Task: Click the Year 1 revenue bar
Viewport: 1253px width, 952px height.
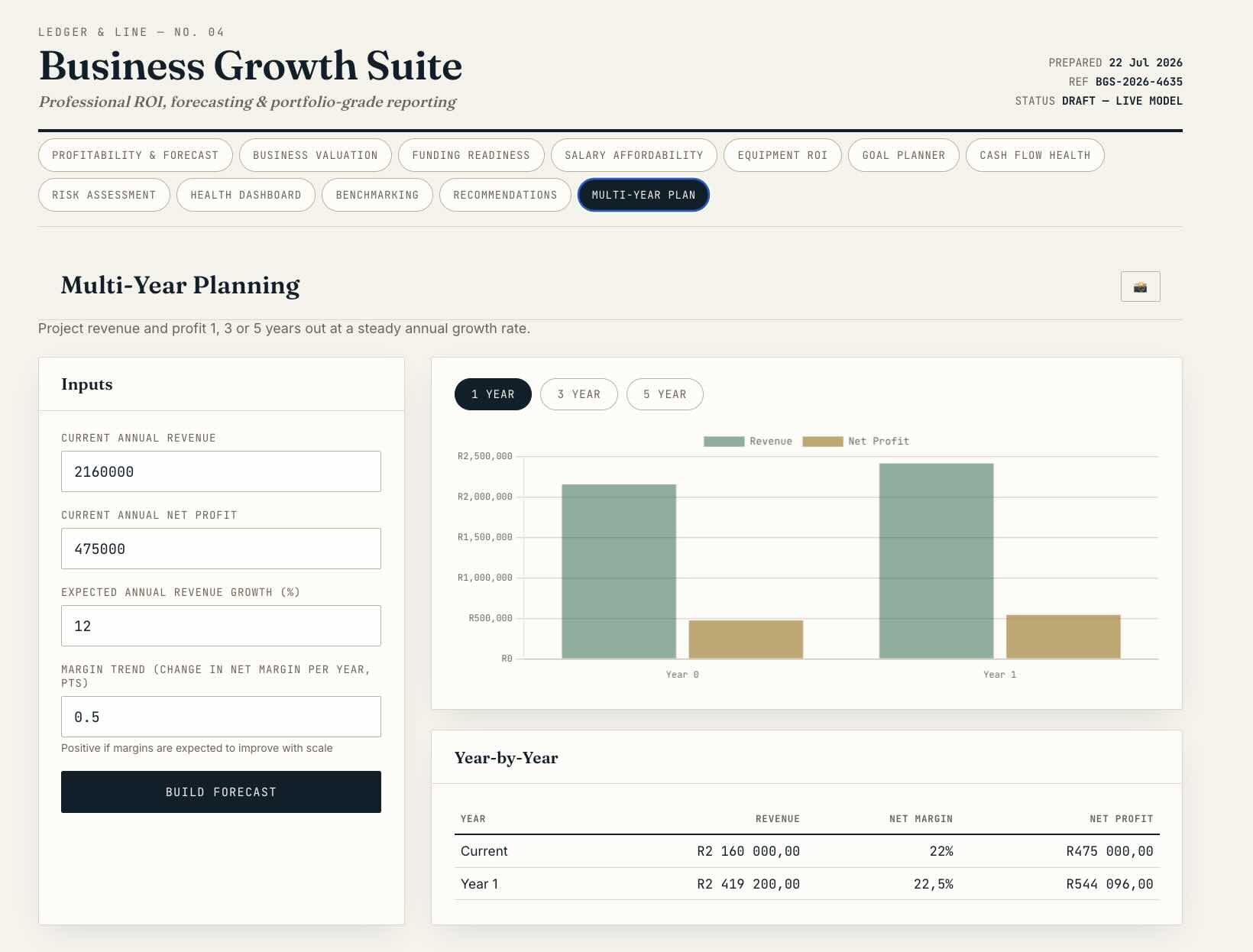Action: click(x=937, y=561)
